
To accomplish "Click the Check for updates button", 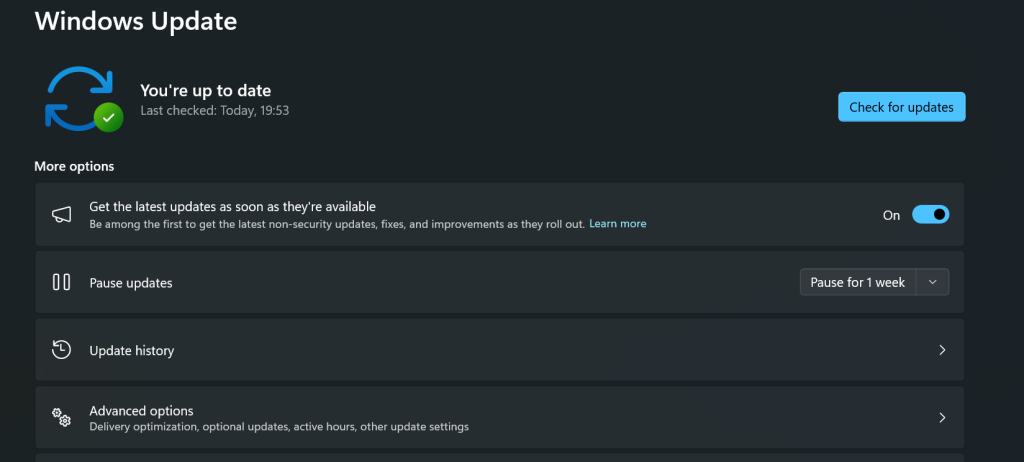I will tap(901, 107).
